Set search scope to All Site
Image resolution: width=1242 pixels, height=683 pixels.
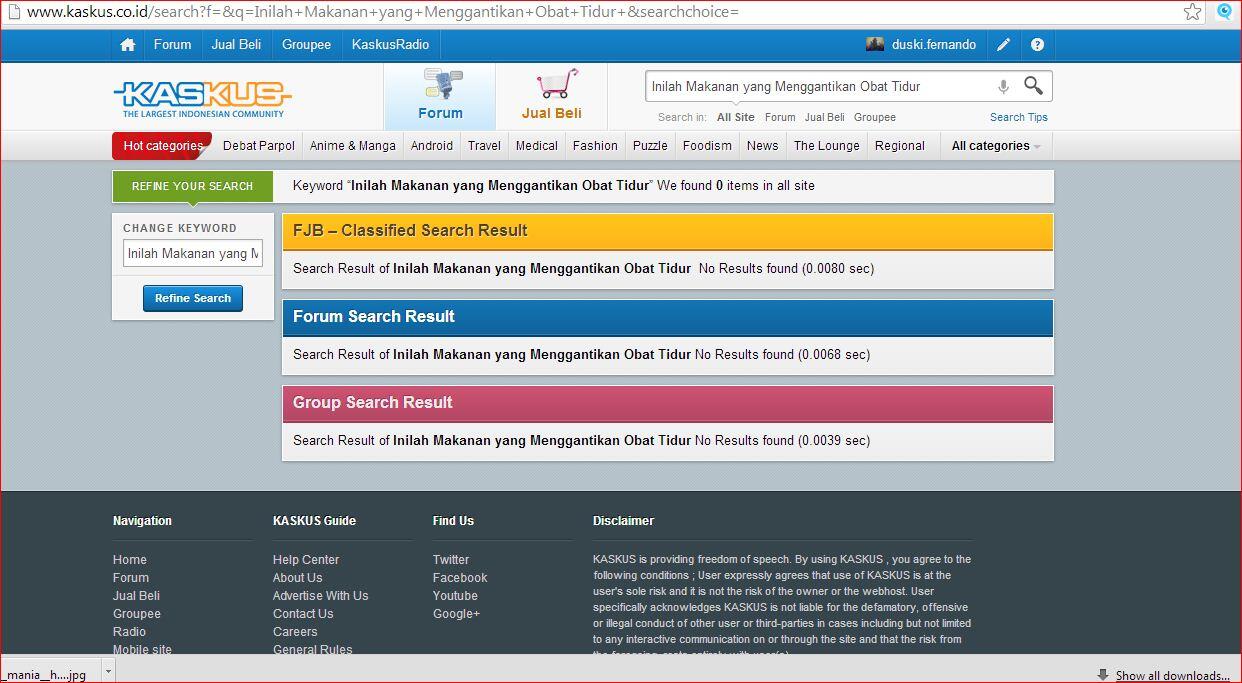coord(736,118)
